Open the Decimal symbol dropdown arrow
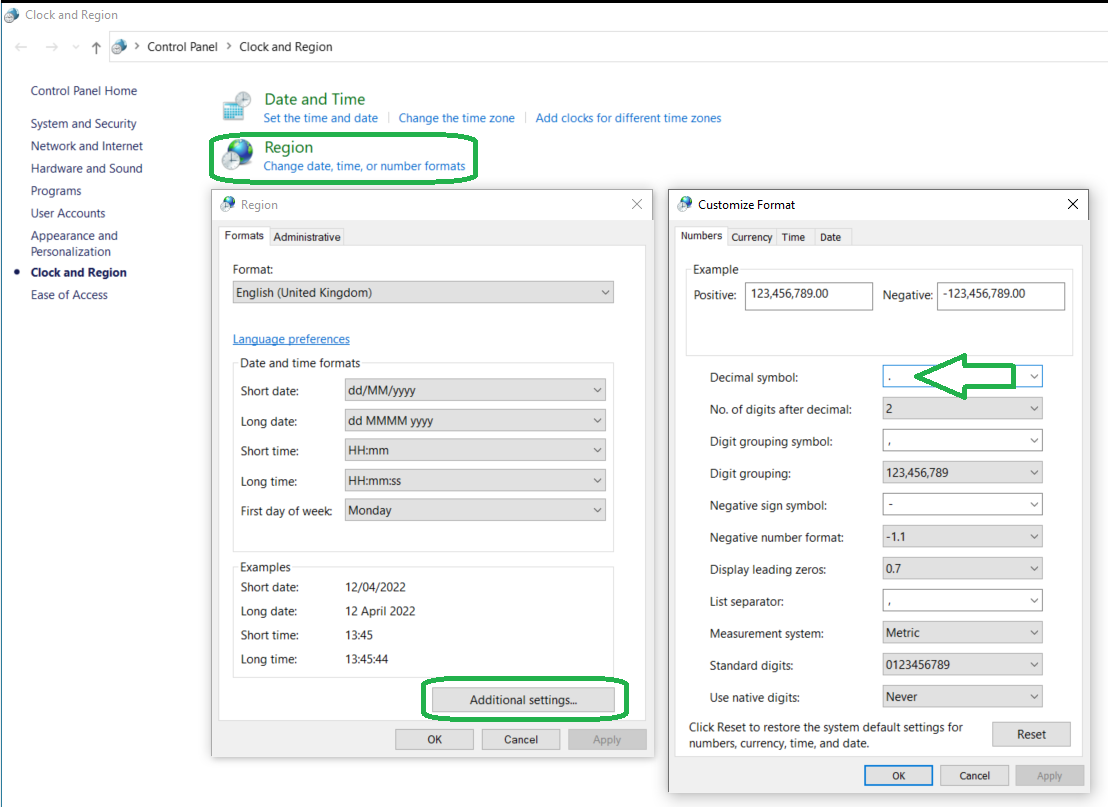The image size is (1108, 807). (1034, 377)
